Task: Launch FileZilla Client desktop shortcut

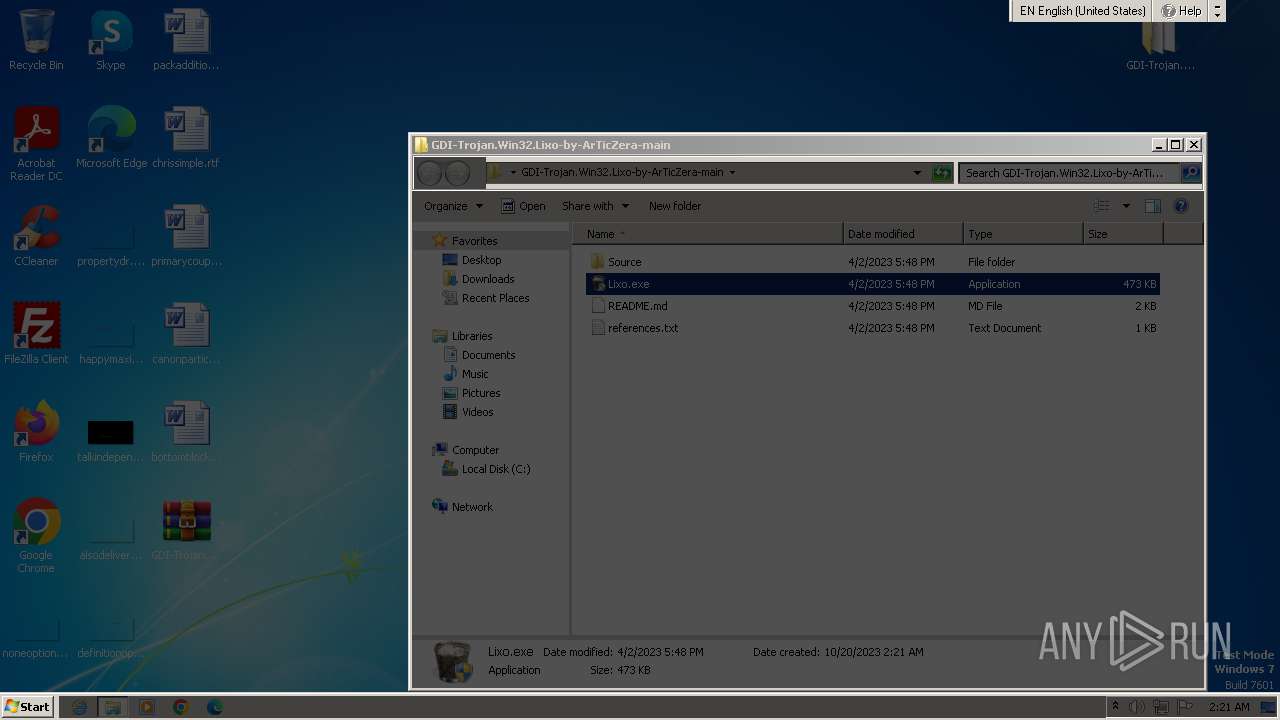Action: tap(36, 335)
